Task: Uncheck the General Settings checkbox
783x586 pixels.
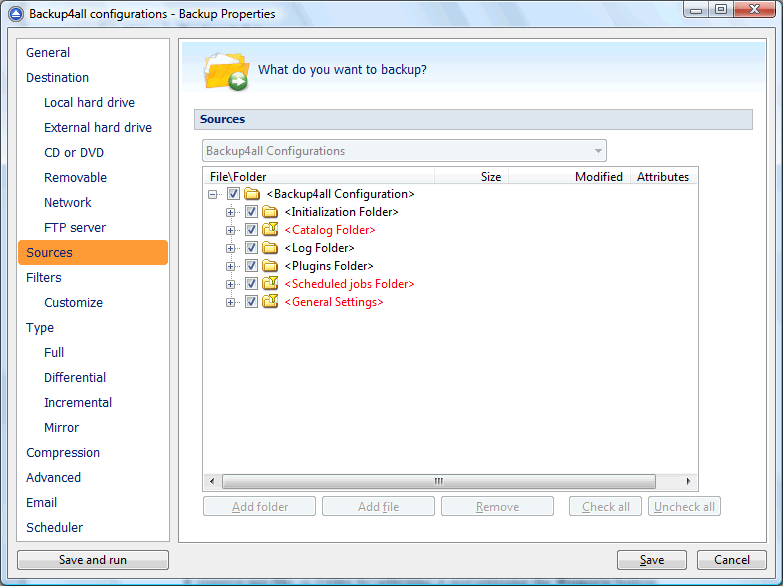Action: [x=251, y=302]
